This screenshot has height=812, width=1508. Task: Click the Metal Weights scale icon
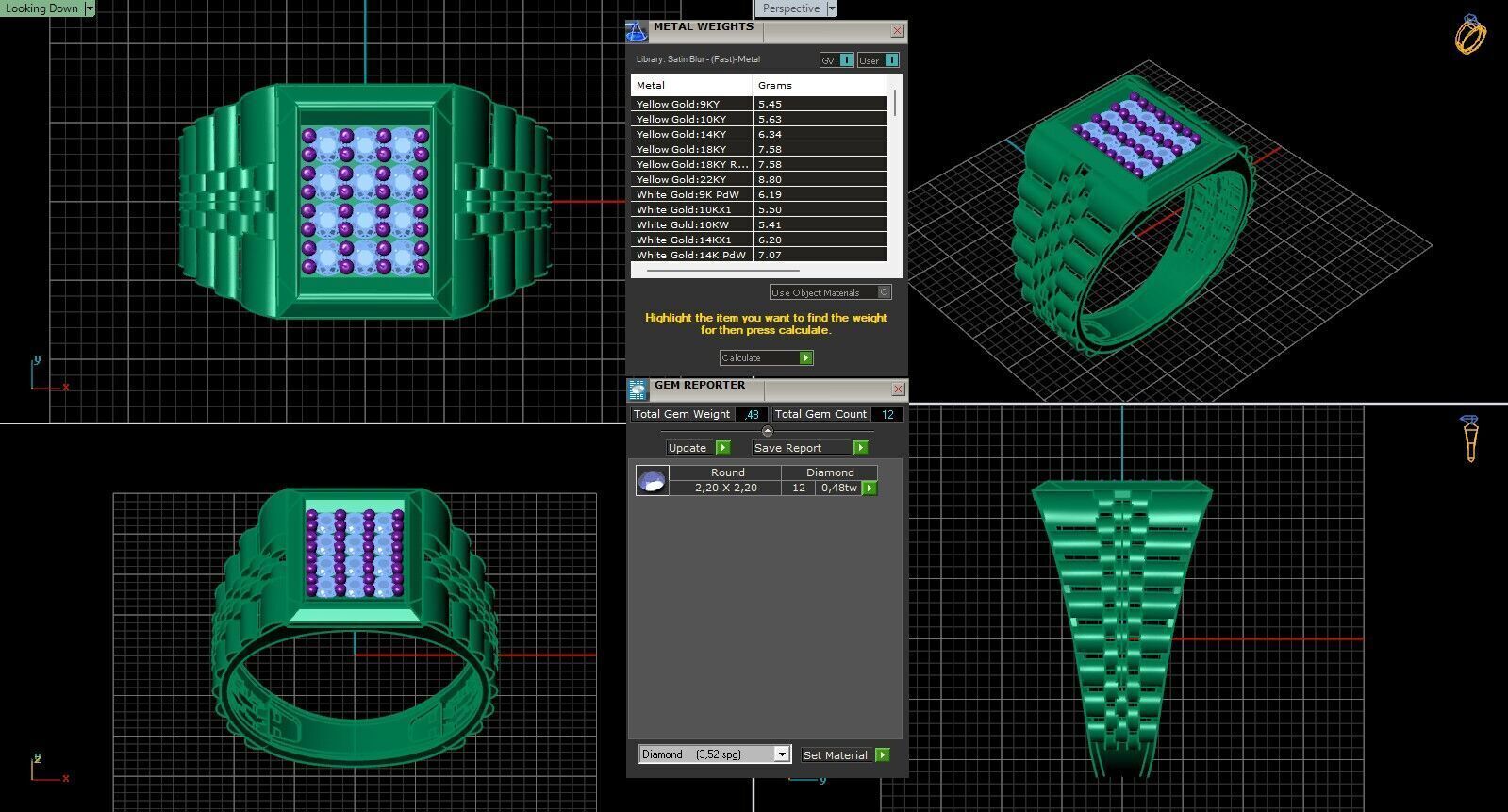click(637, 31)
